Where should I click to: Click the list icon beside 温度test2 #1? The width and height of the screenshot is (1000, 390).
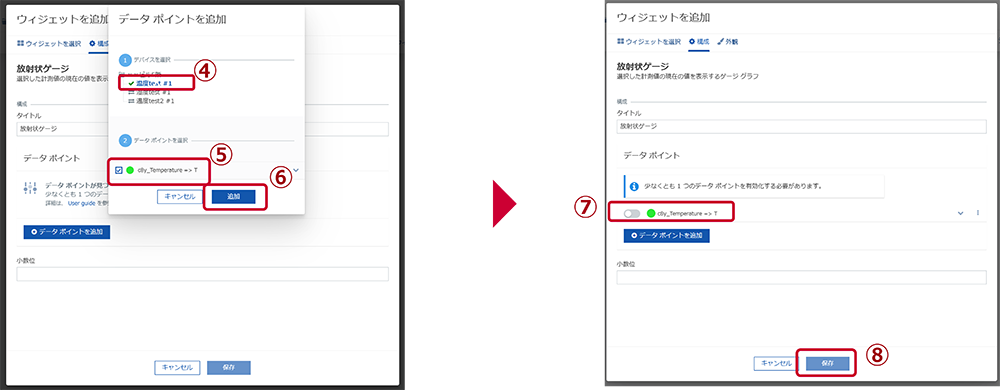[x=131, y=101]
